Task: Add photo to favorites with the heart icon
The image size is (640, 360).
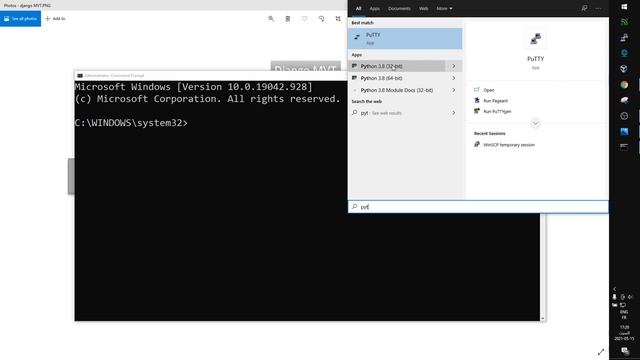Action: [304, 19]
